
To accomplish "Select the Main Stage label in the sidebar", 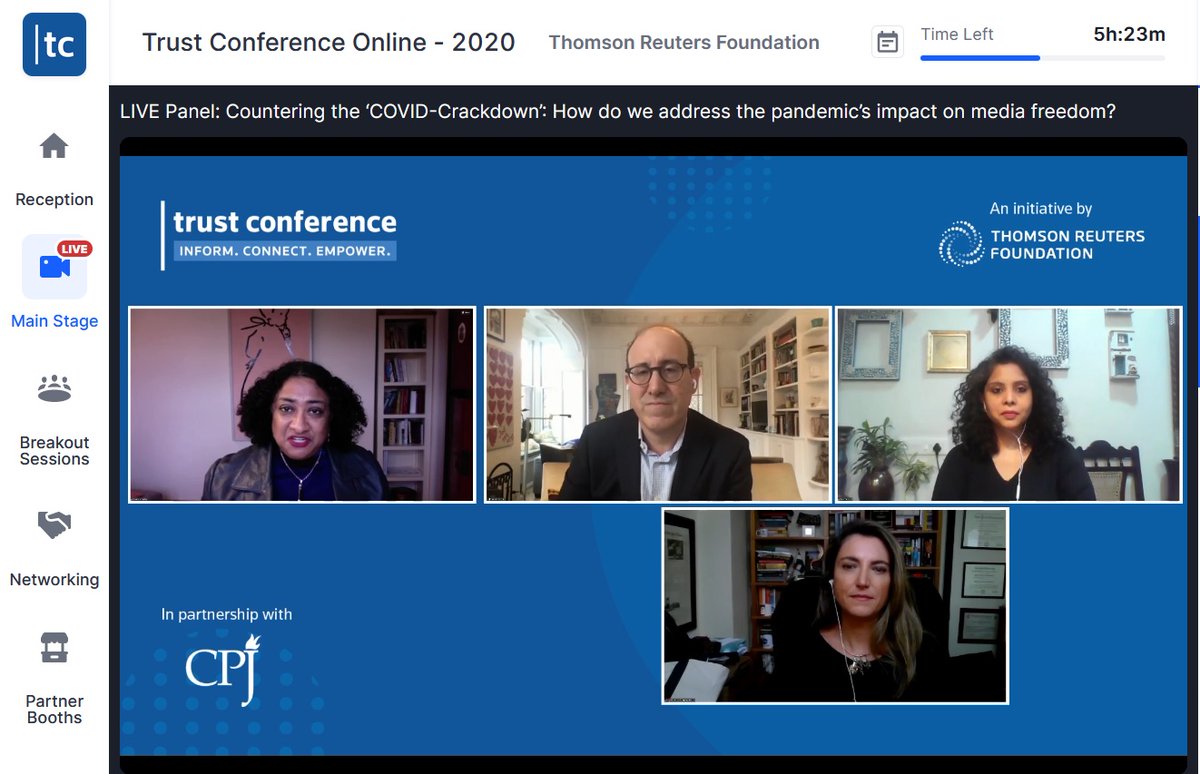I will pyautogui.click(x=54, y=321).
